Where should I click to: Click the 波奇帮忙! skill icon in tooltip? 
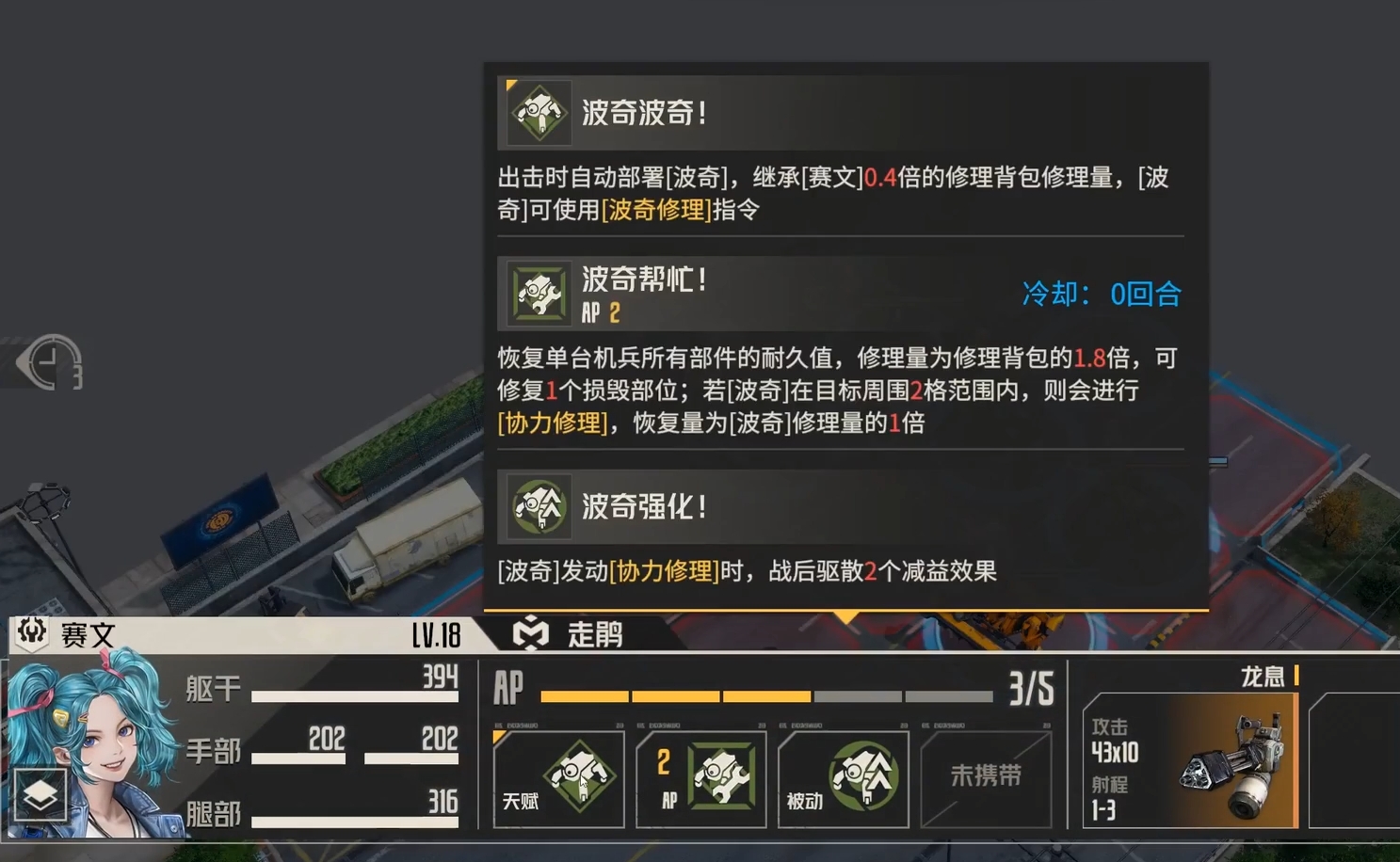coord(539,294)
